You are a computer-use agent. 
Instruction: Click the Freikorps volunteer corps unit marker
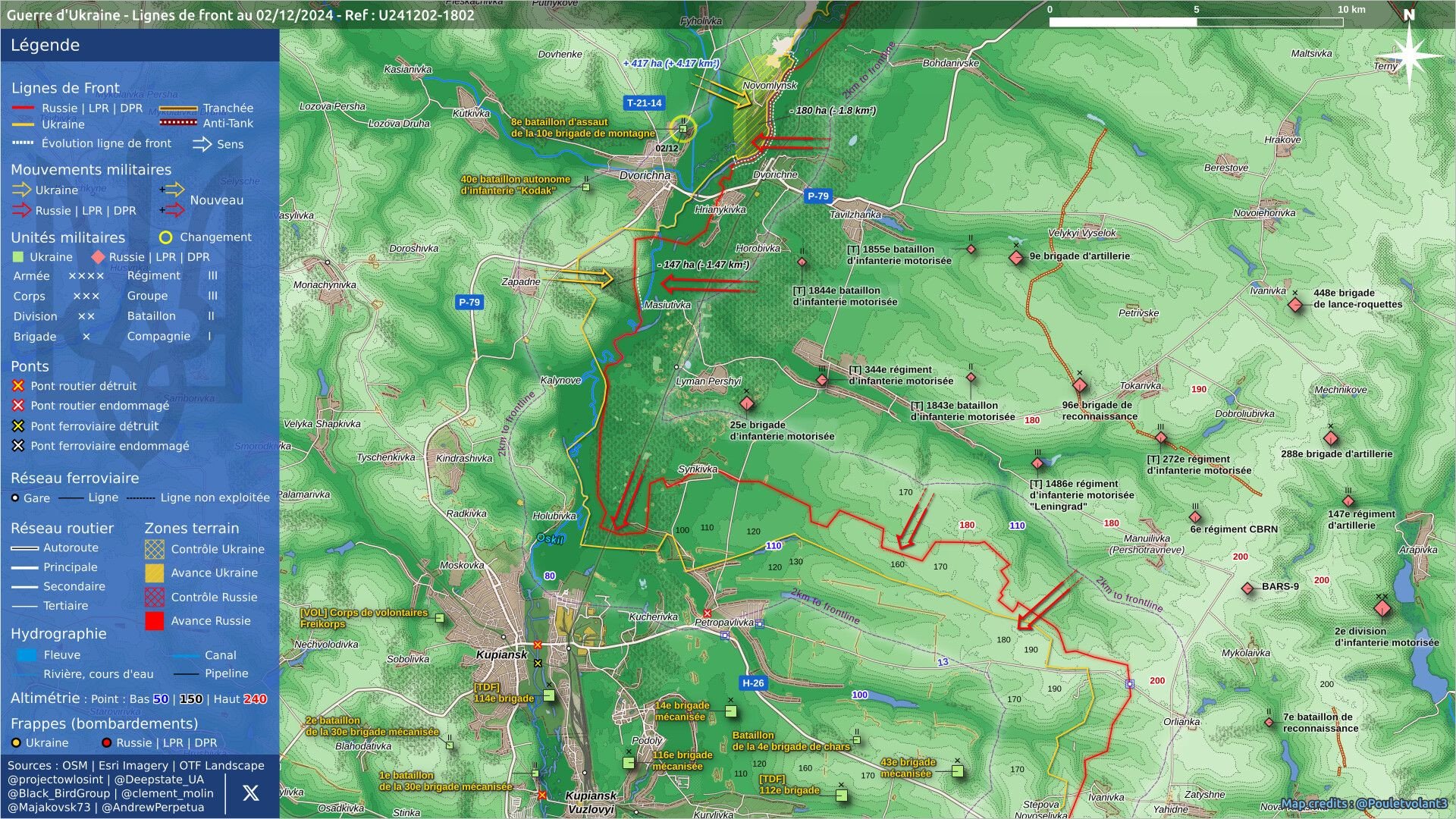[439, 619]
